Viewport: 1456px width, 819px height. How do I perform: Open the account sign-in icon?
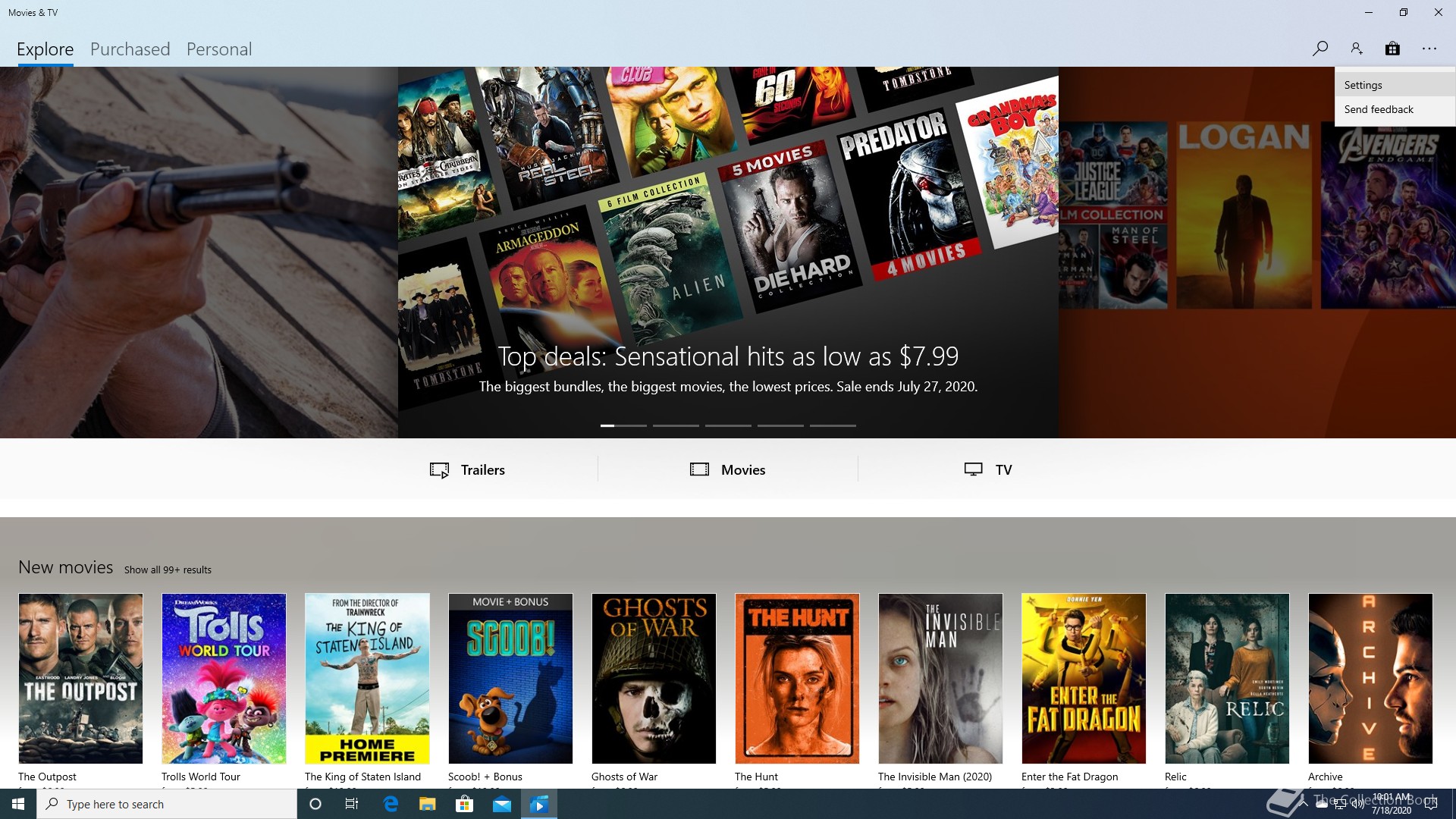point(1357,49)
